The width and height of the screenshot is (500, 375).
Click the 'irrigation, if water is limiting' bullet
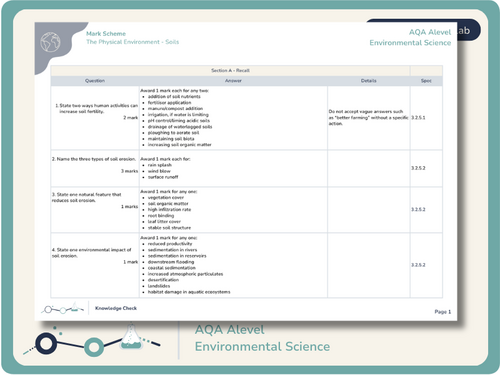(178, 115)
